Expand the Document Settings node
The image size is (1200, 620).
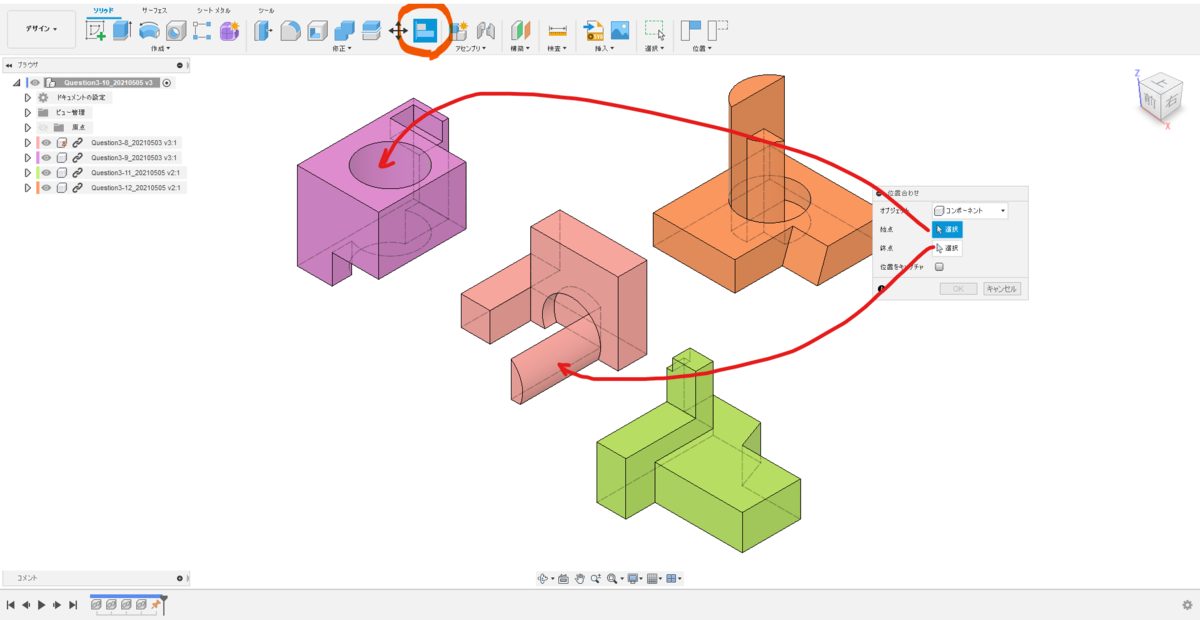click(28, 98)
